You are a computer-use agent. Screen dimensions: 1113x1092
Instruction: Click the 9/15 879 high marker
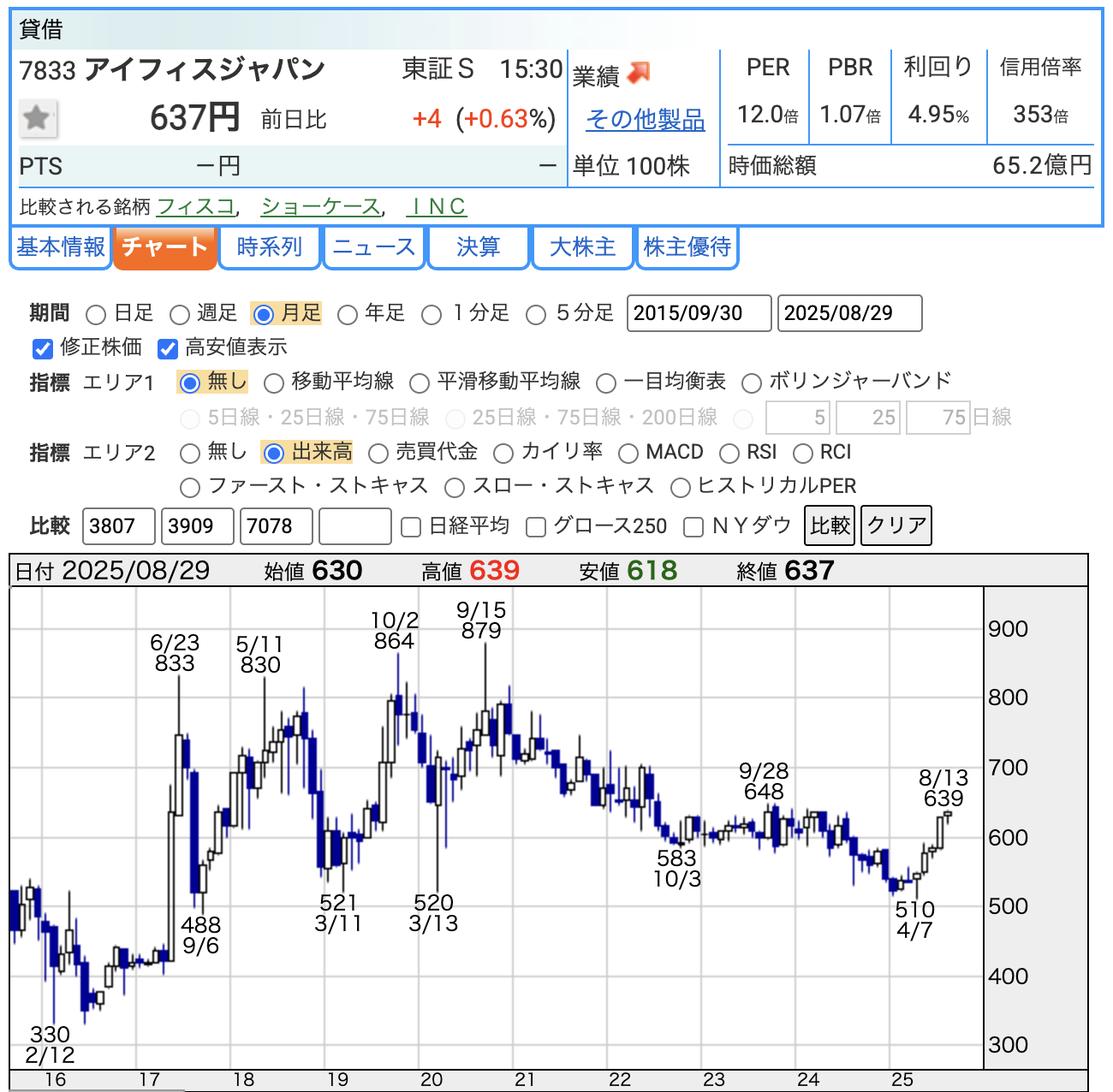point(481,620)
